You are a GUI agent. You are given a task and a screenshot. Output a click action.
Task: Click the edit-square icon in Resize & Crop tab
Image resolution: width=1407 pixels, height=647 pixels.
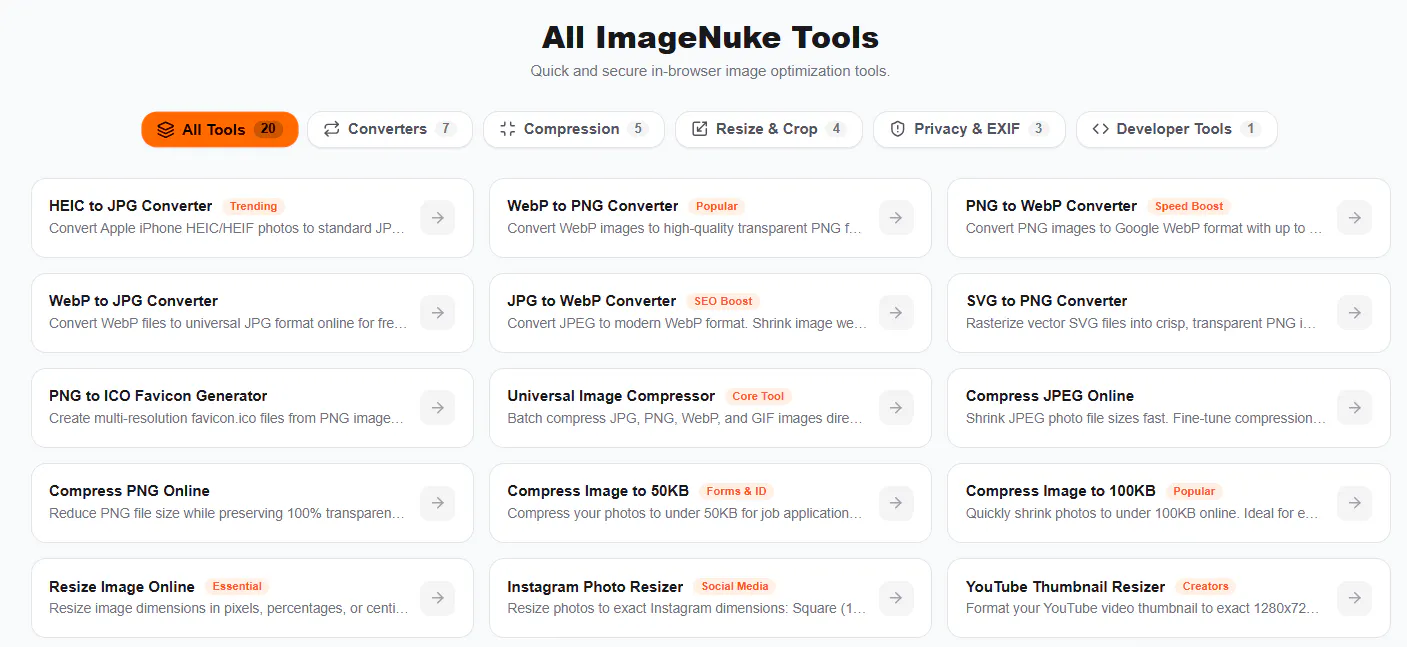click(x=700, y=129)
